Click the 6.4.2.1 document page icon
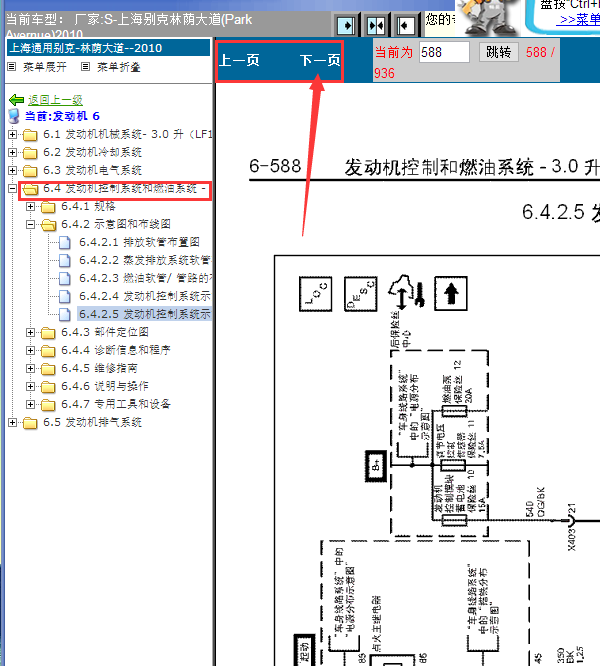The image size is (600, 666). [x=65, y=243]
